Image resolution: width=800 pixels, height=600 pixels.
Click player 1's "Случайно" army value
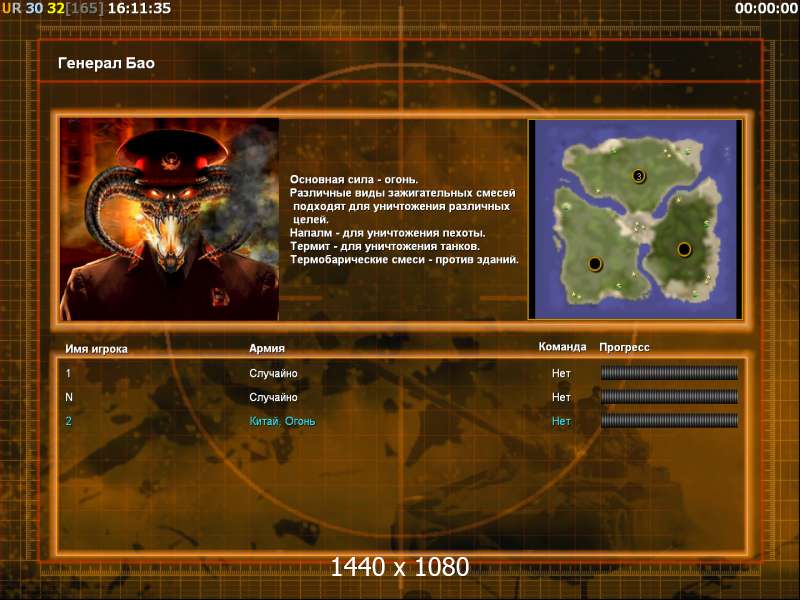[273, 373]
